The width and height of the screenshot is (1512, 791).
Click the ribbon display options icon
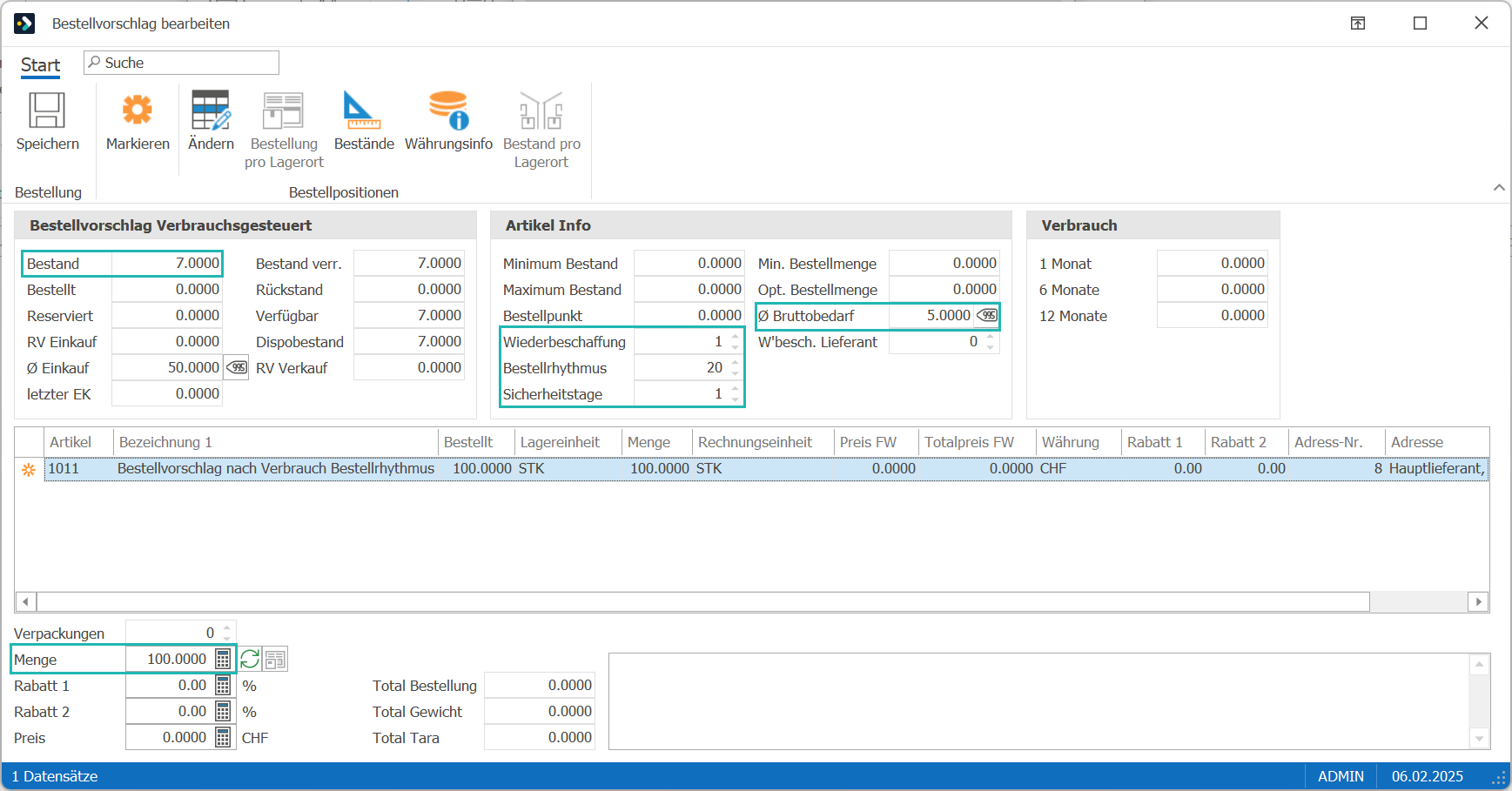click(x=1358, y=23)
